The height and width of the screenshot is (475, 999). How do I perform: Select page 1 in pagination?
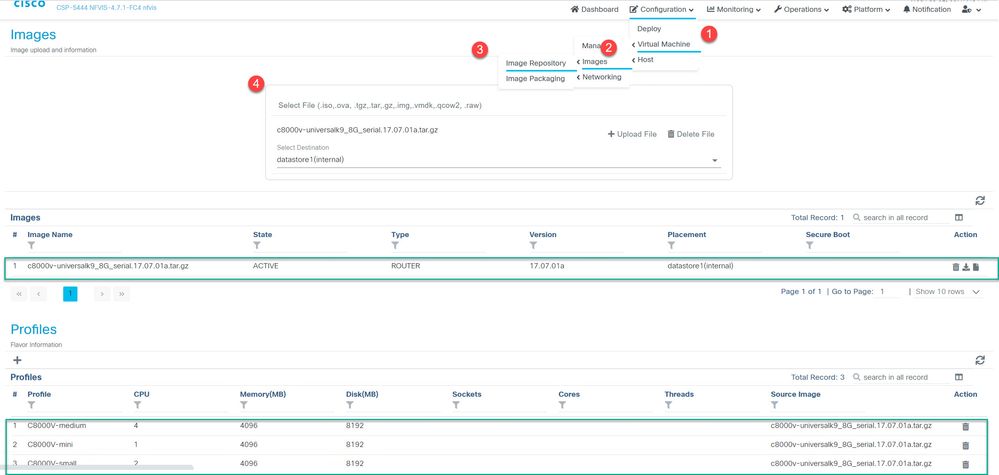click(70, 294)
